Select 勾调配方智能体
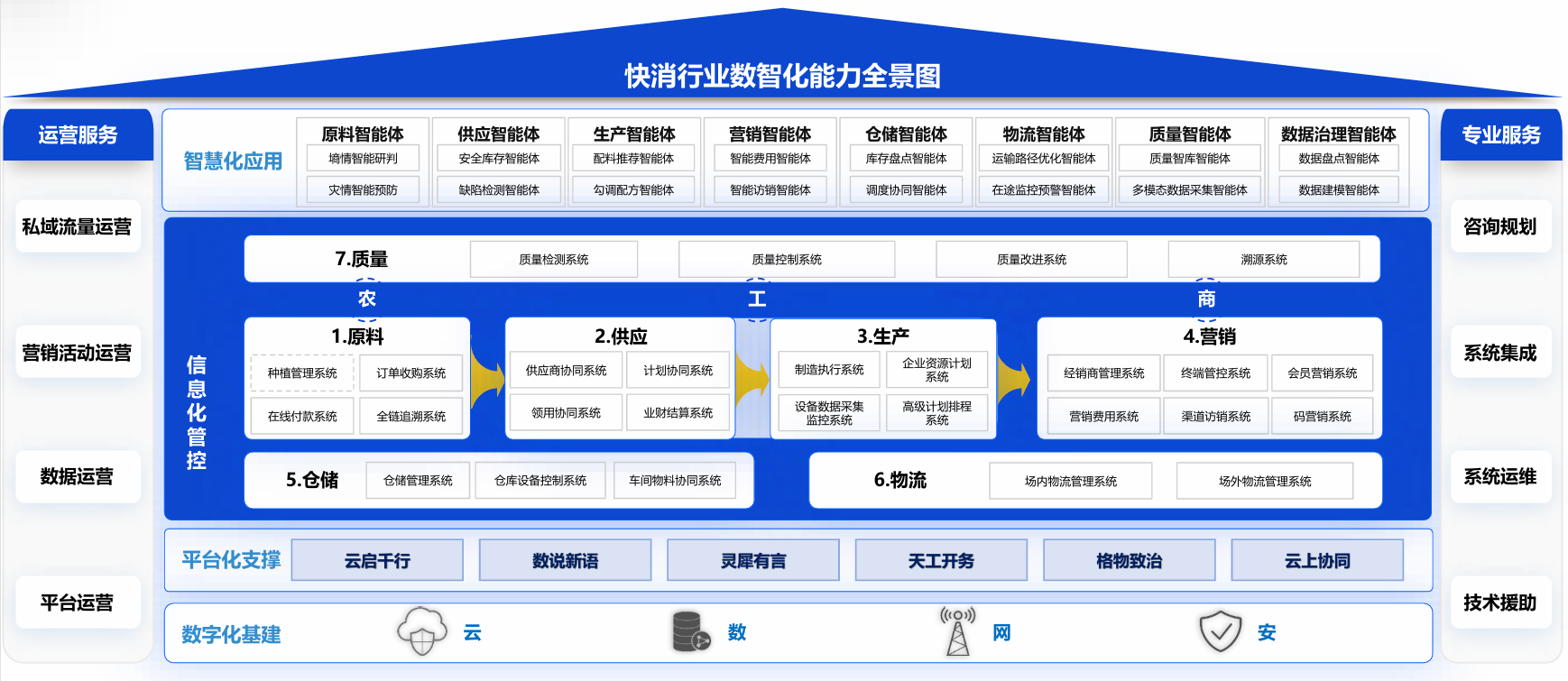 pyautogui.click(x=634, y=189)
